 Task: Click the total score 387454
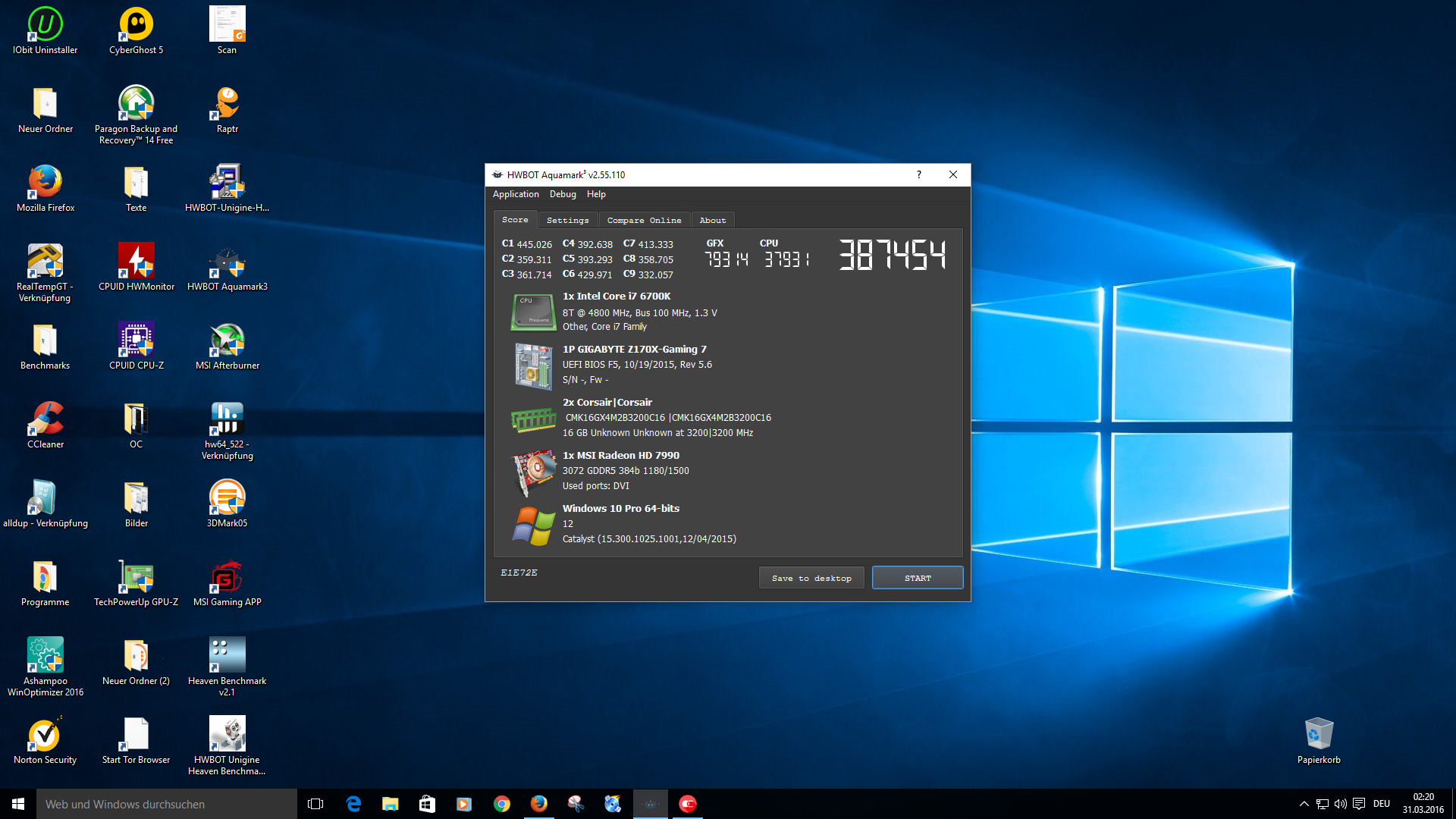pyautogui.click(x=893, y=255)
